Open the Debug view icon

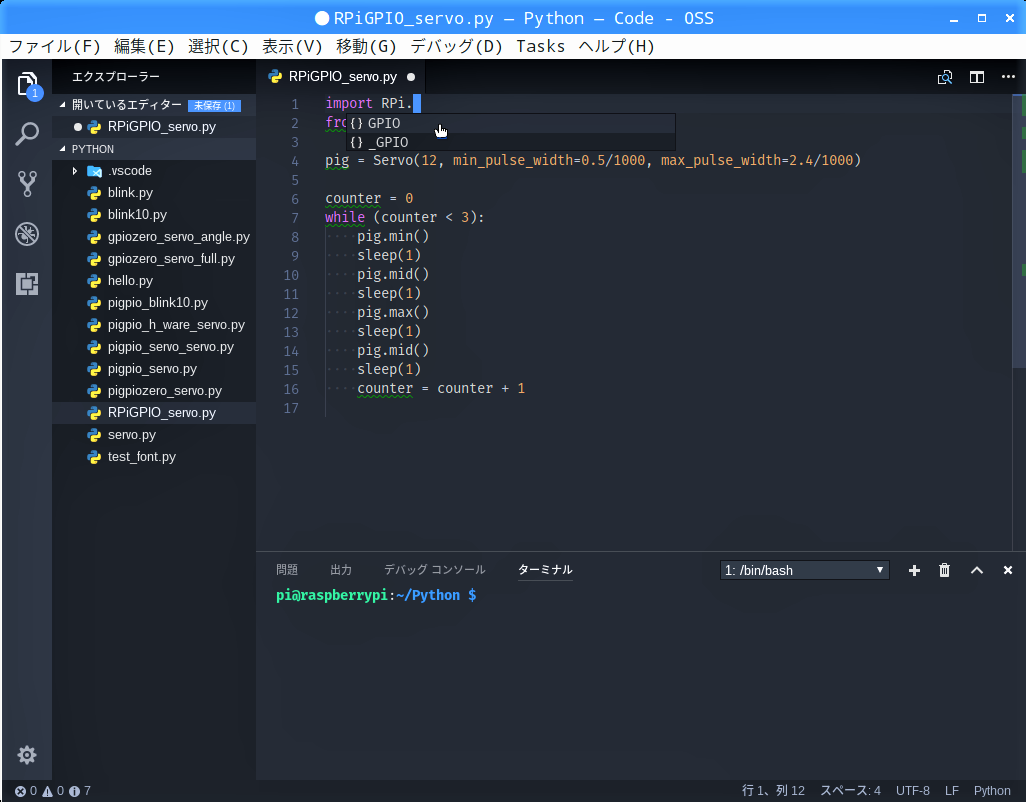tap(27, 234)
